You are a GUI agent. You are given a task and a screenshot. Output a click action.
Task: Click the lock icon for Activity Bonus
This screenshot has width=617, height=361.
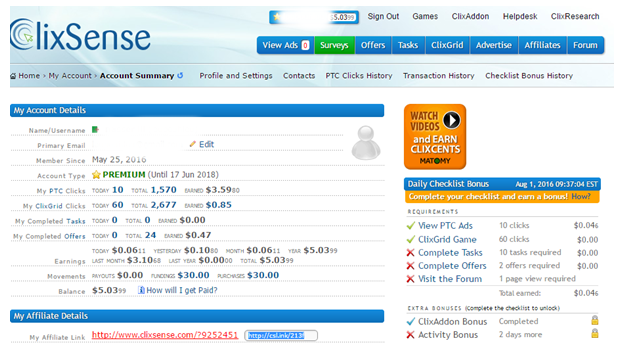[595, 333]
